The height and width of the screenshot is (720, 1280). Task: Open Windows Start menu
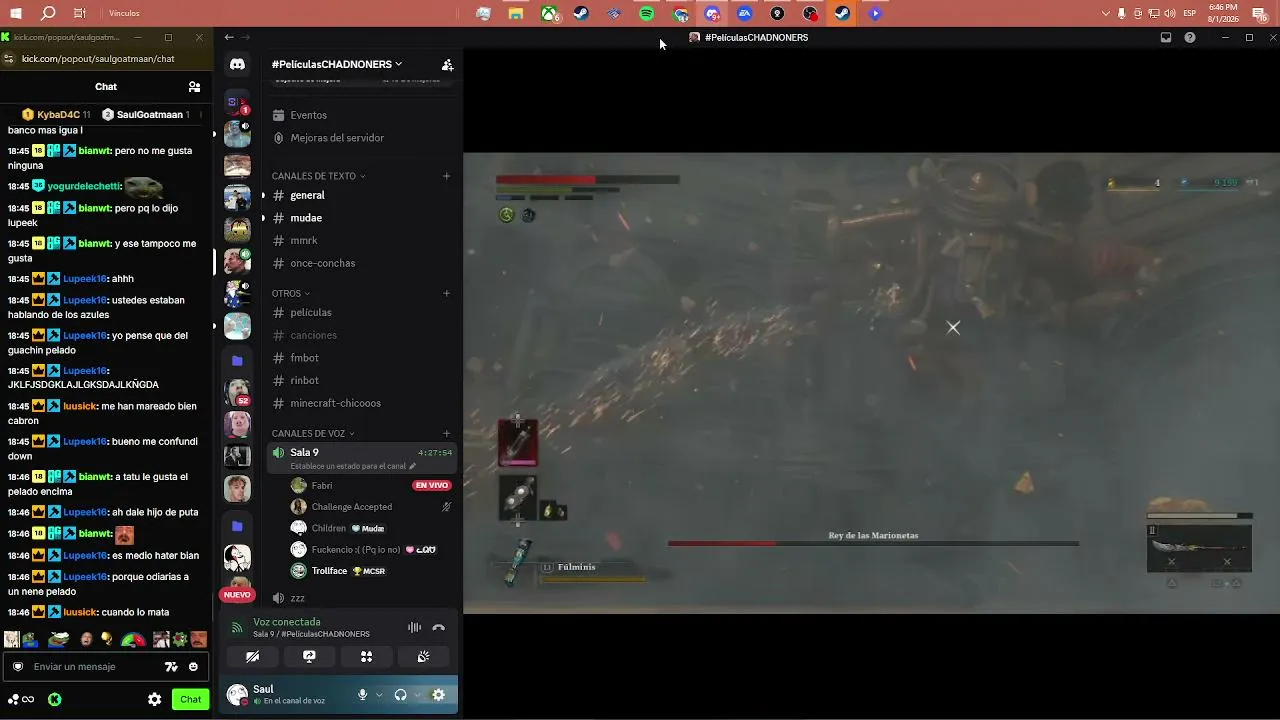tap(15, 14)
